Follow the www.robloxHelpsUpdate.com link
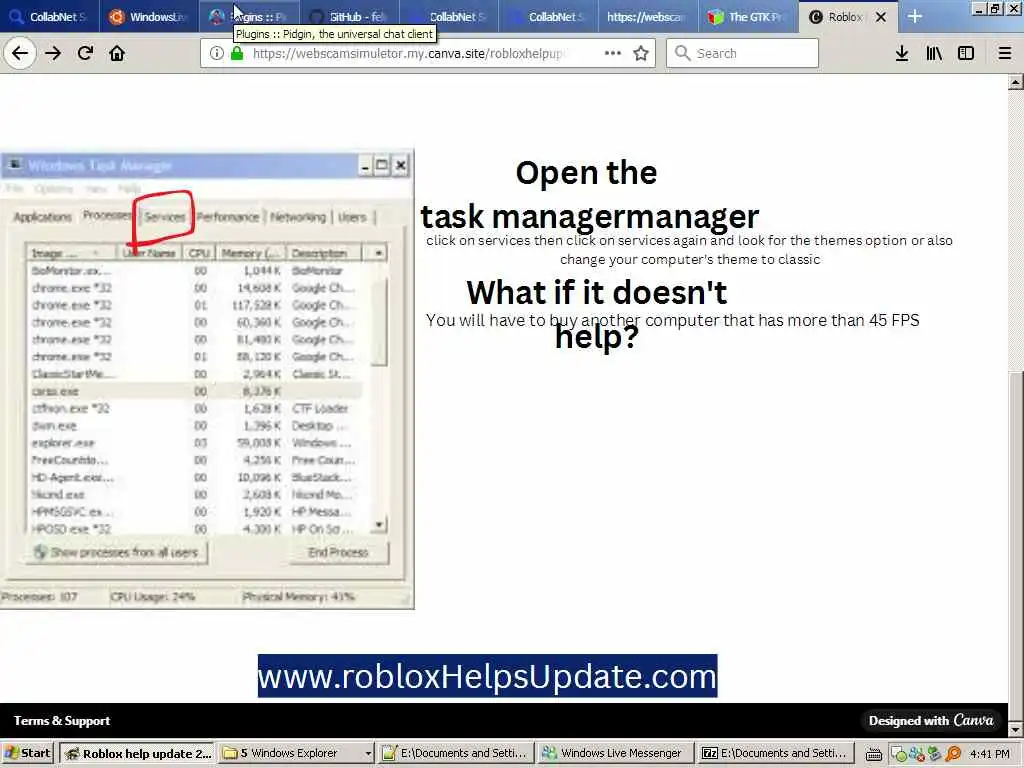Screen dimensions: 1024x768 [487, 676]
